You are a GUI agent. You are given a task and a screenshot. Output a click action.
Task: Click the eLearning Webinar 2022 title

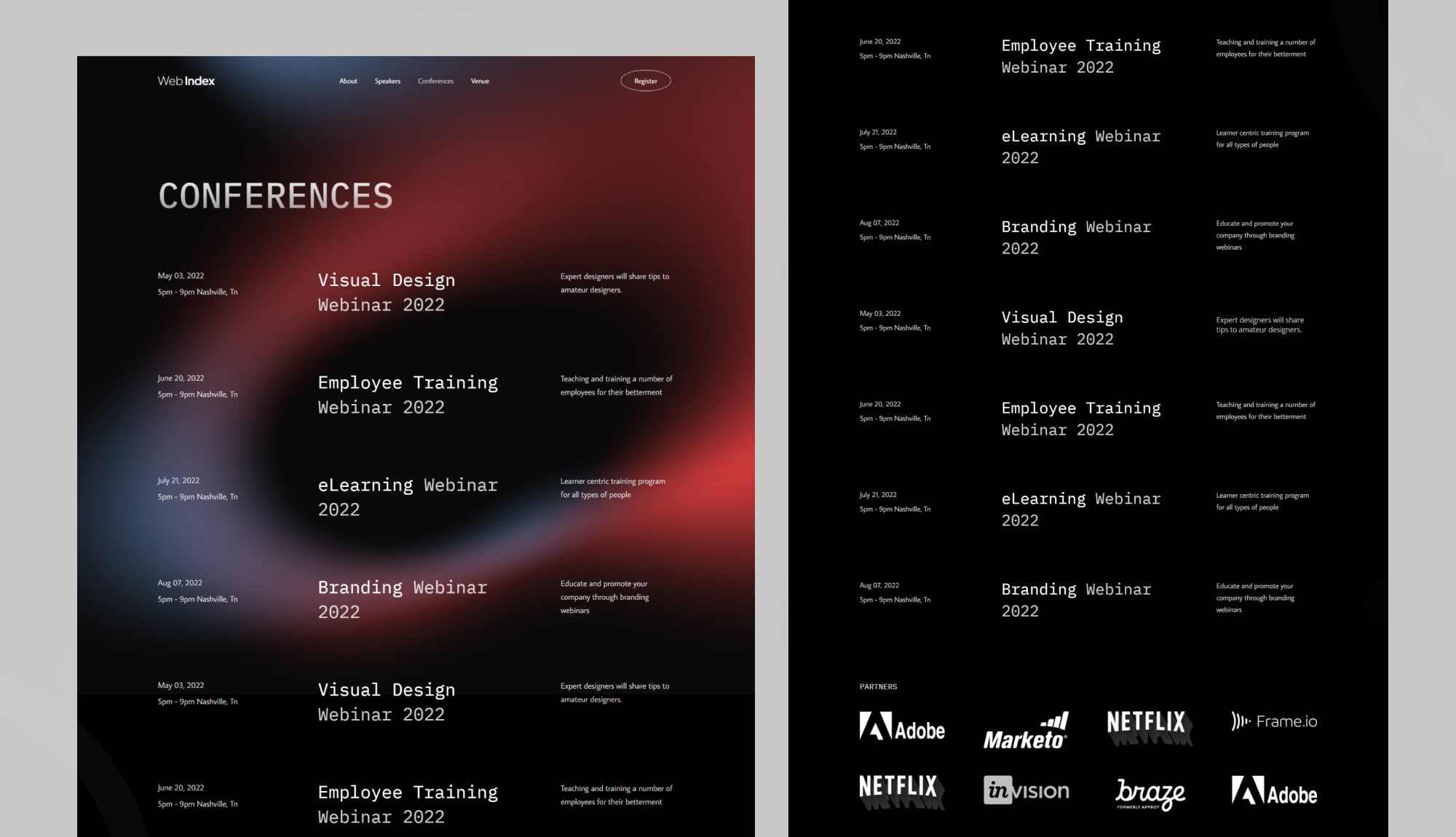tap(408, 497)
